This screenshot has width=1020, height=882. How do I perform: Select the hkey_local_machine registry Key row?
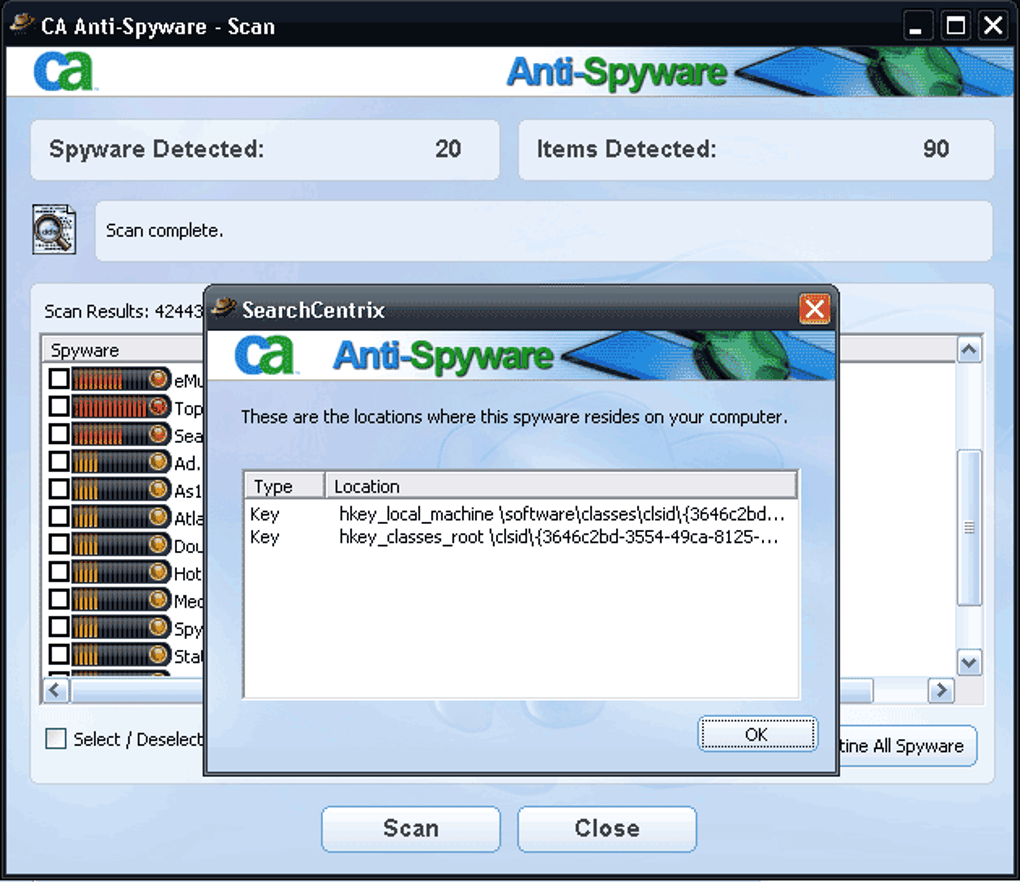coord(450,513)
